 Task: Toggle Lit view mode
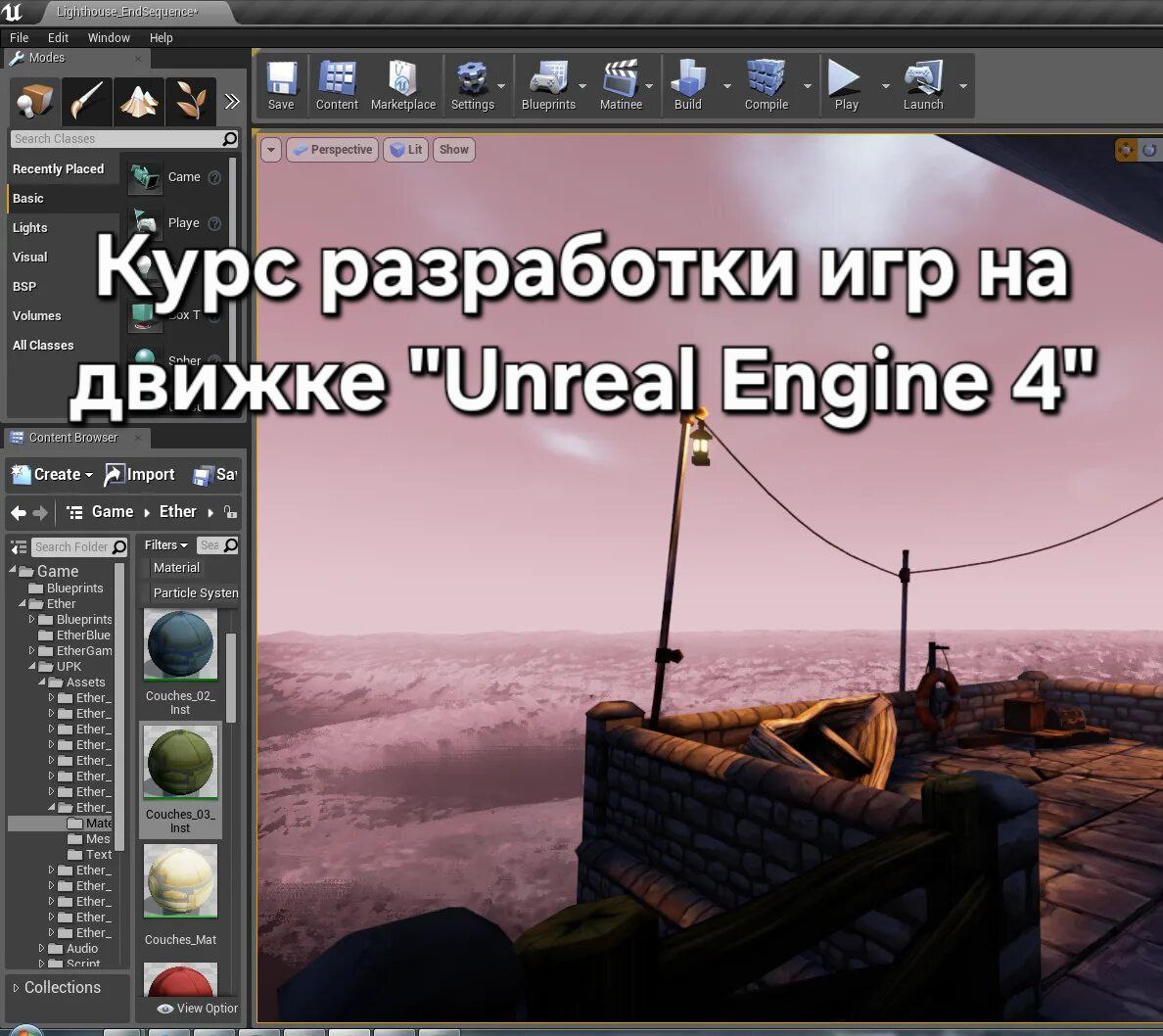406,150
